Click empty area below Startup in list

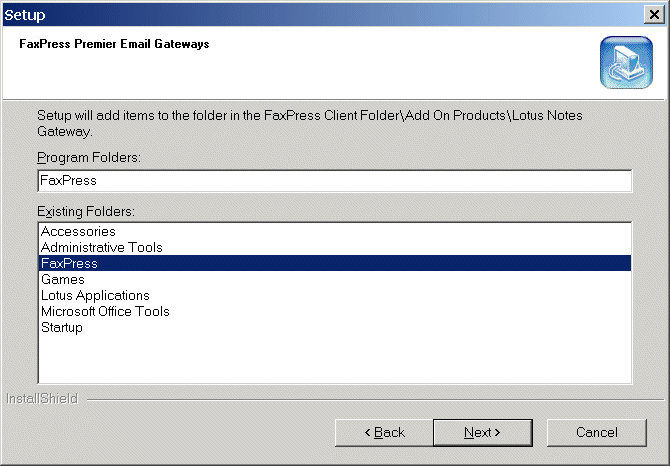(x=335, y=359)
